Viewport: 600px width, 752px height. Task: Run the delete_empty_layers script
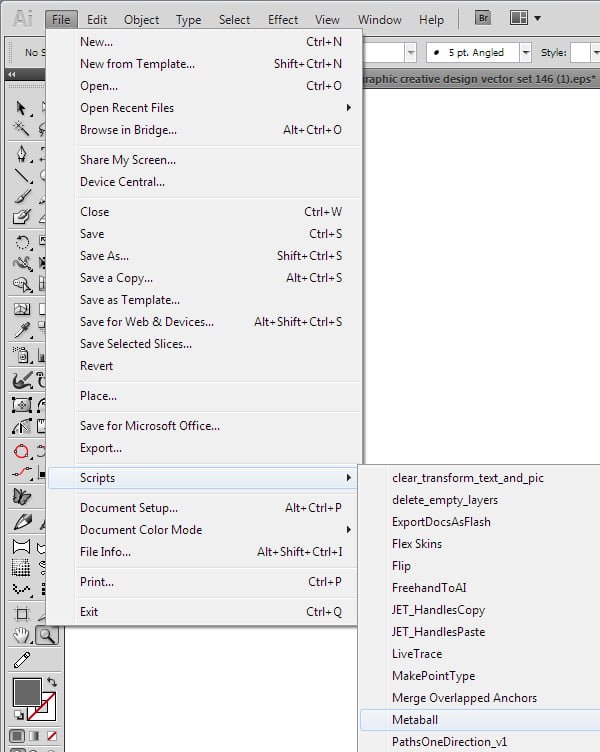tap(480, 500)
